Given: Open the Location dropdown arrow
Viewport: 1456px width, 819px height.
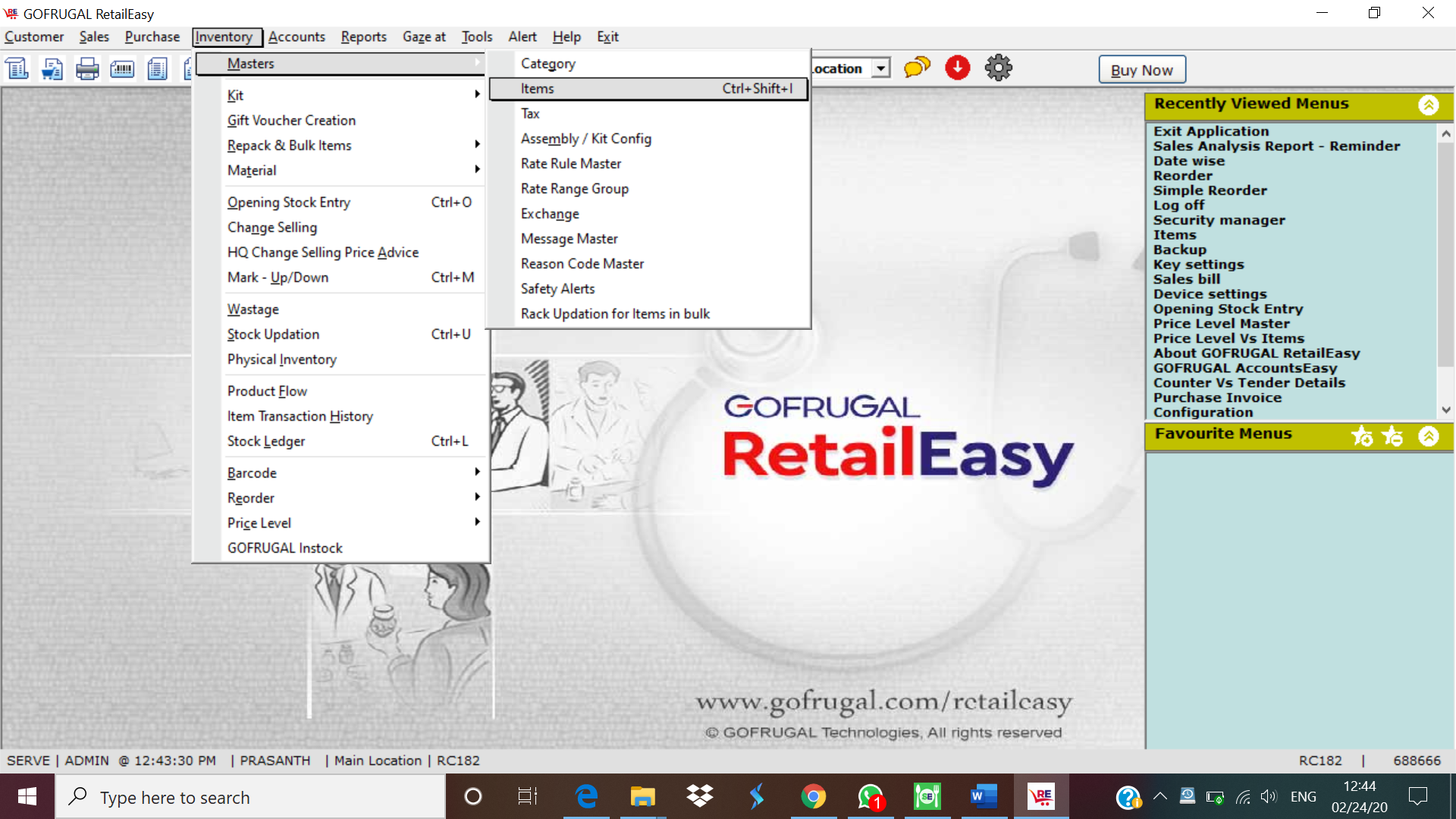Looking at the screenshot, I should (x=880, y=69).
